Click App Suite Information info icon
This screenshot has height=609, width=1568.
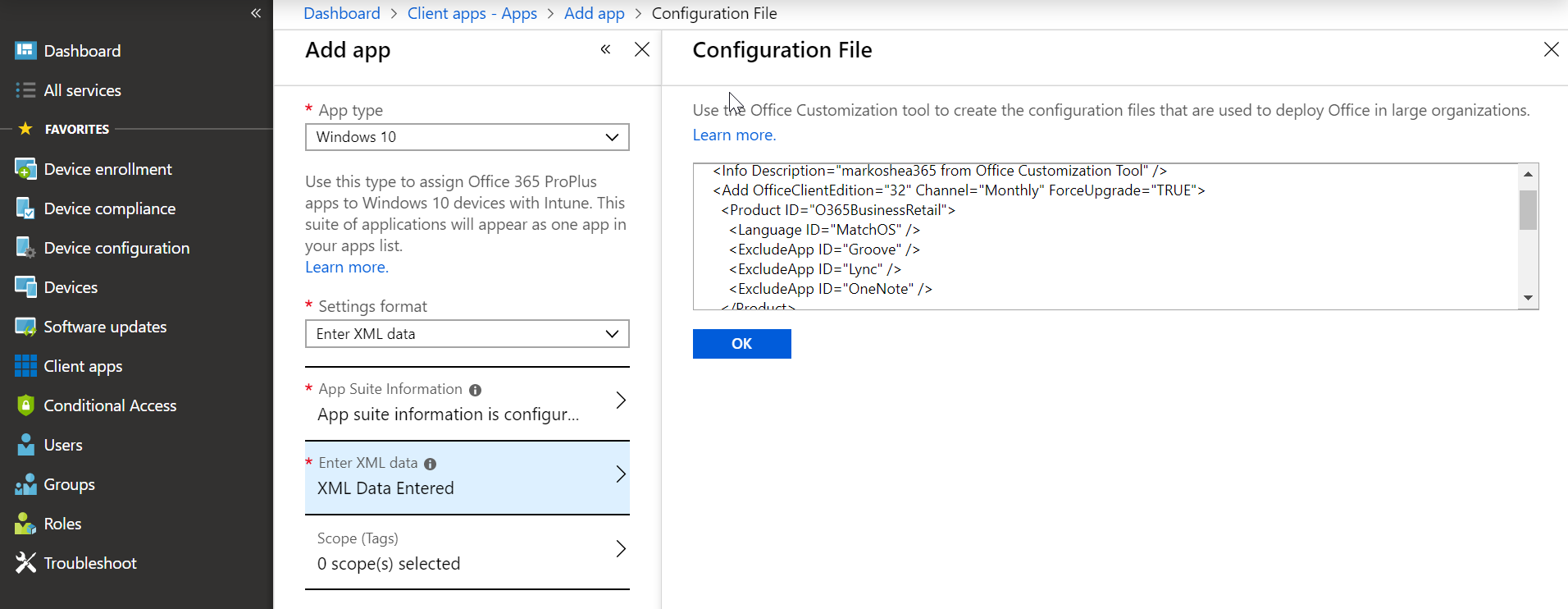[x=475, y=390]
